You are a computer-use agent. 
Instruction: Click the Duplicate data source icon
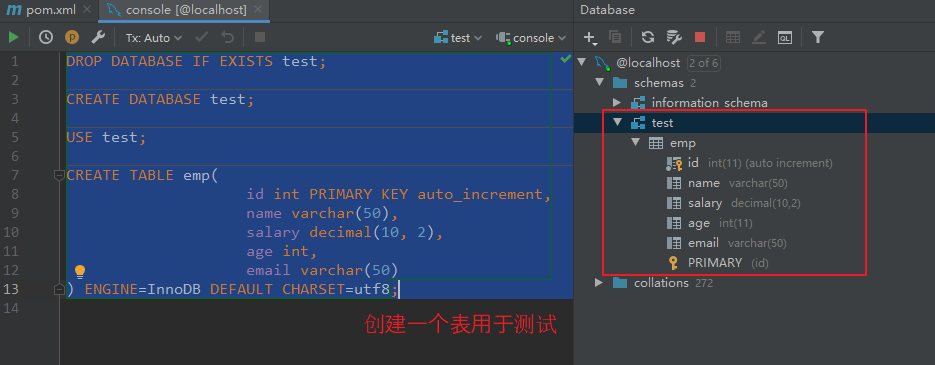coord(615,38)
